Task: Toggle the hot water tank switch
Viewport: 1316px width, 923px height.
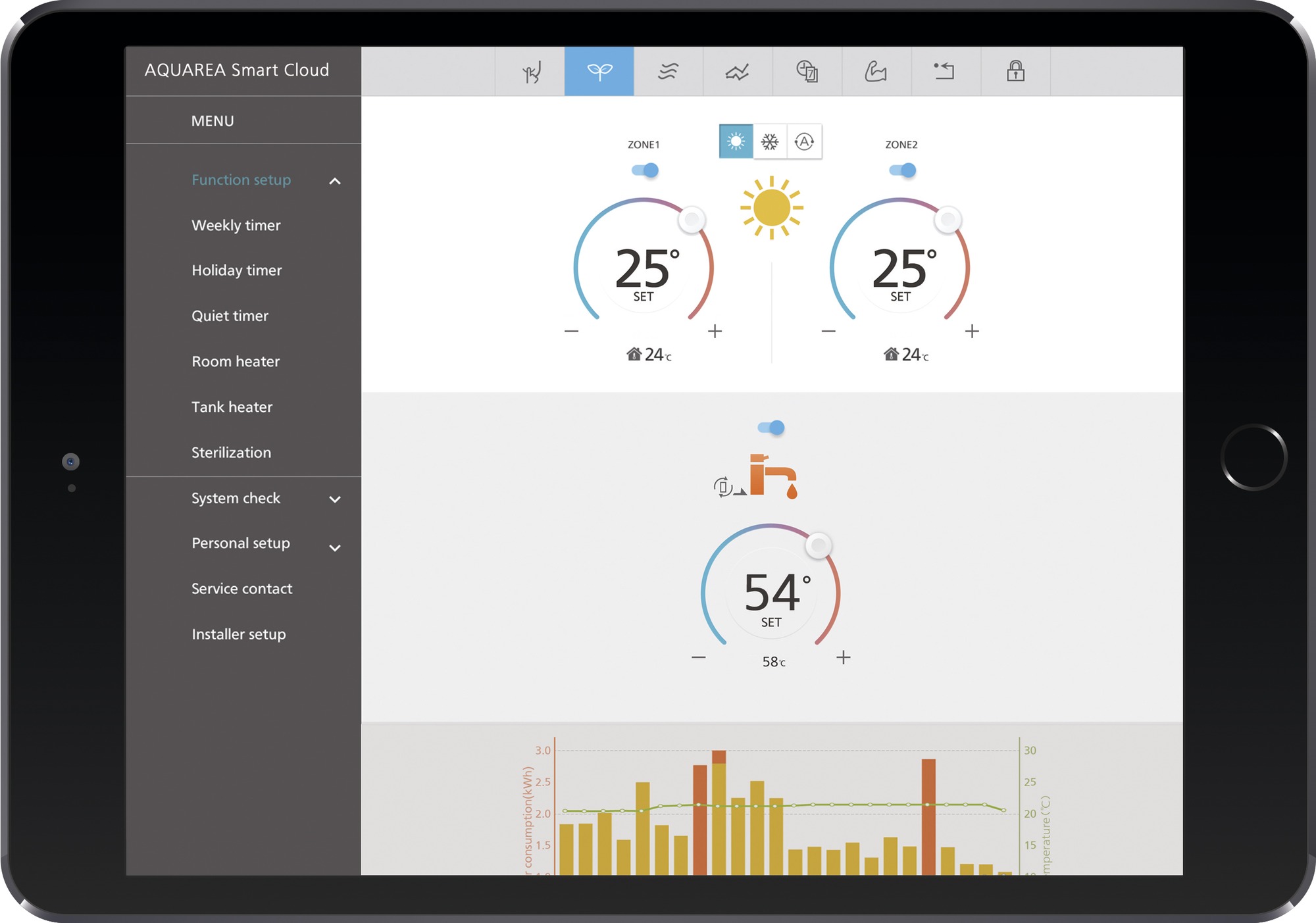Action: tap(771, 428)
